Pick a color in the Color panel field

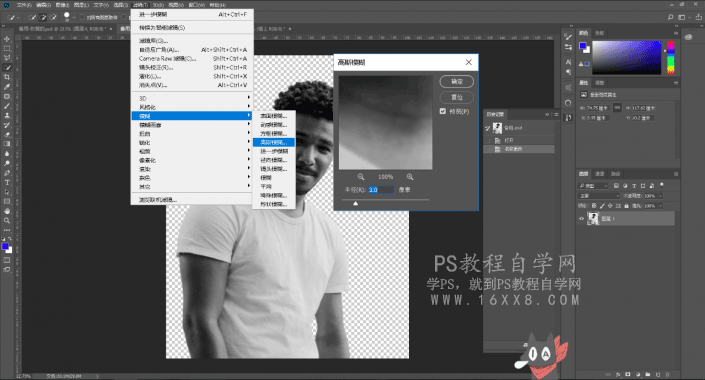pos(627,58)
